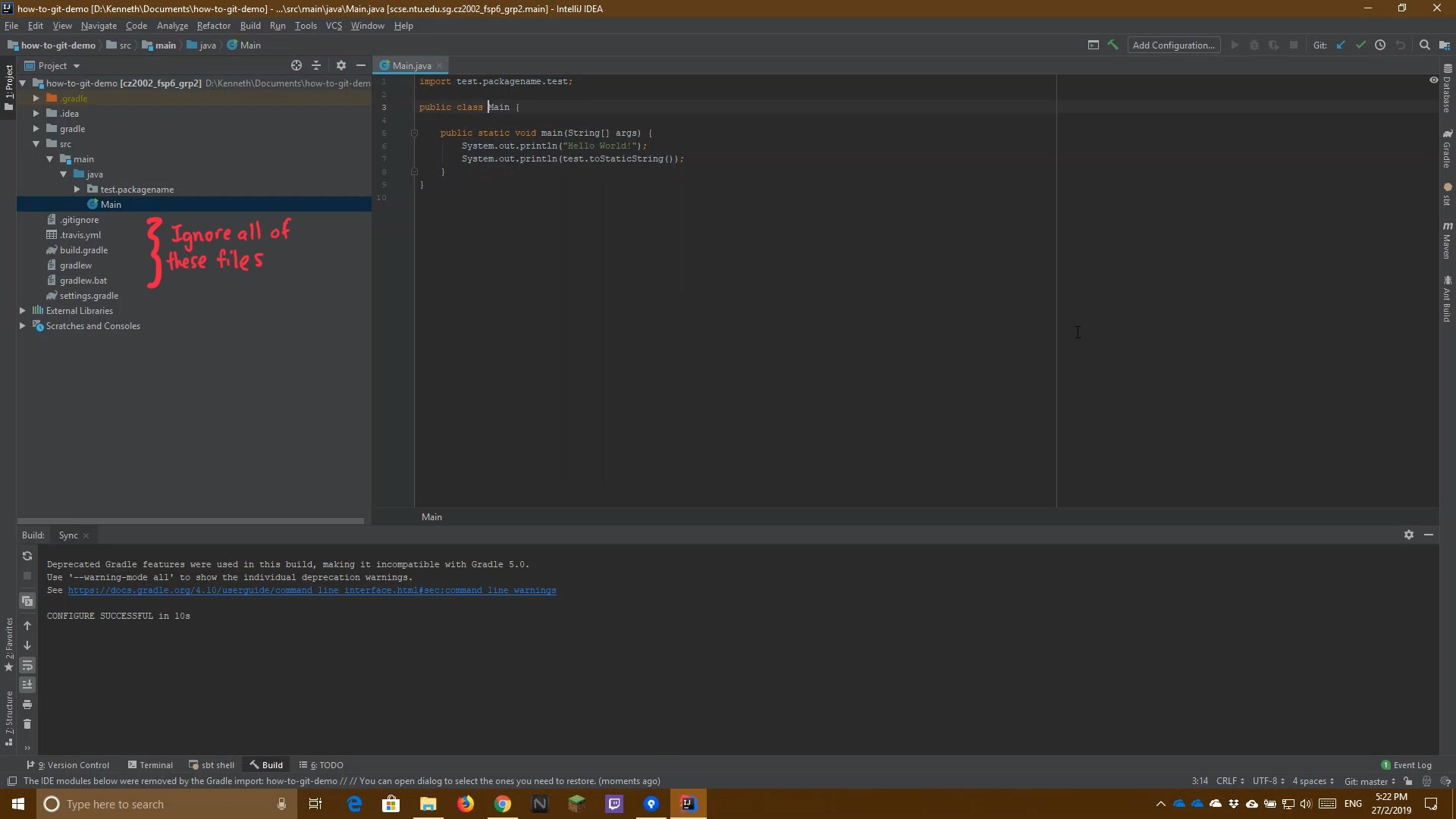
Task: Open the UTF-8 encoding dropdown
Action: [1269, 781]
